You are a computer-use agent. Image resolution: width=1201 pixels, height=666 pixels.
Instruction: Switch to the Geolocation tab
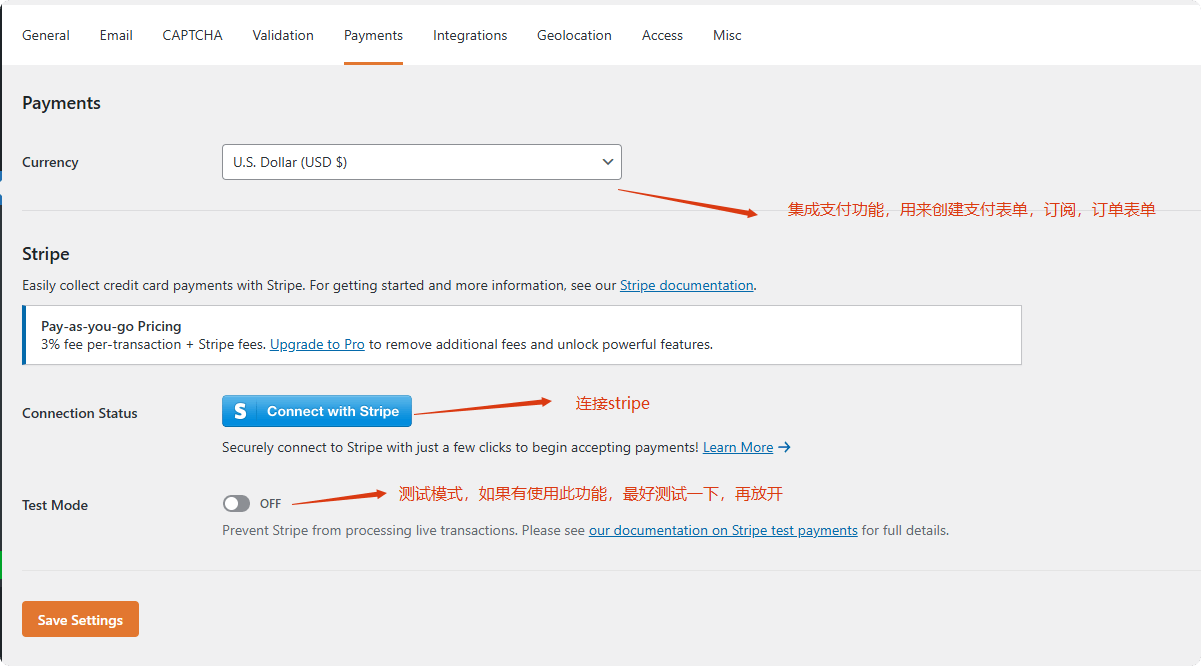pyautogui.click(x=574, y=35)
